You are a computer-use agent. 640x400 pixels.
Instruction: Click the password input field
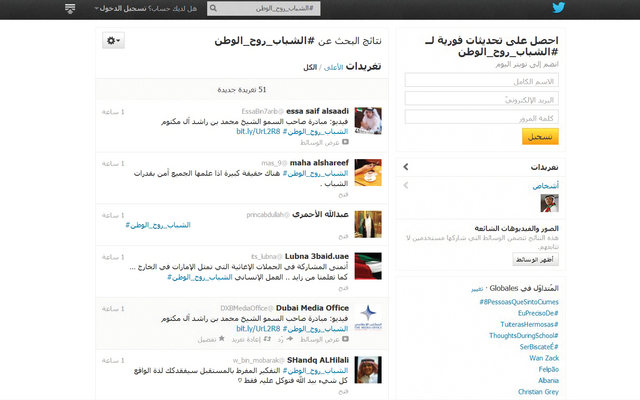point(482,117)
